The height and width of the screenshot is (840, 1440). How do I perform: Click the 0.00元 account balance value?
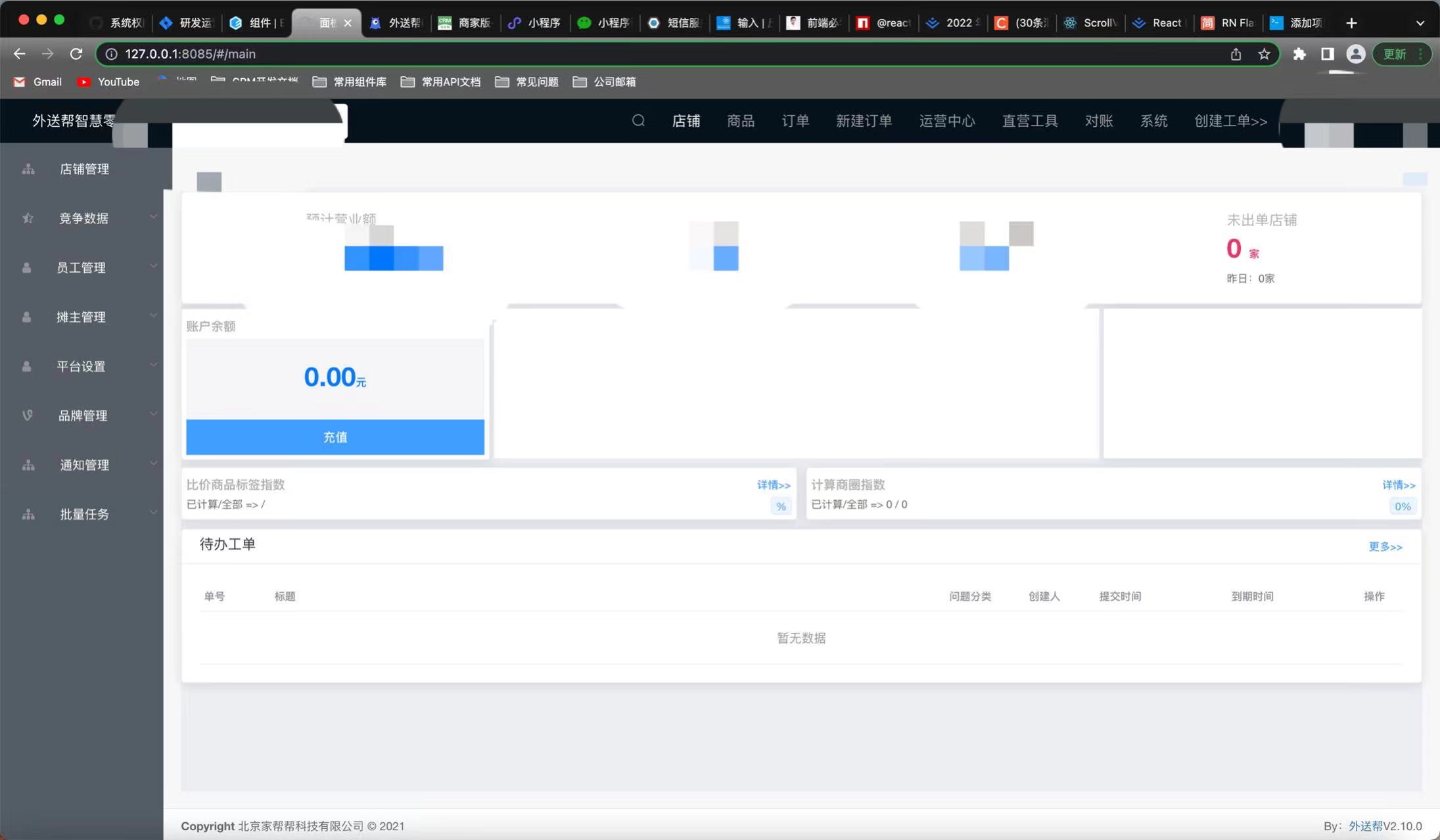[335, 377]
